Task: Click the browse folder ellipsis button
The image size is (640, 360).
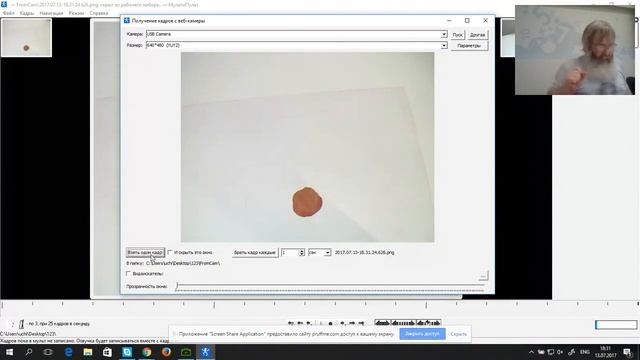Action: pos(483,276)
